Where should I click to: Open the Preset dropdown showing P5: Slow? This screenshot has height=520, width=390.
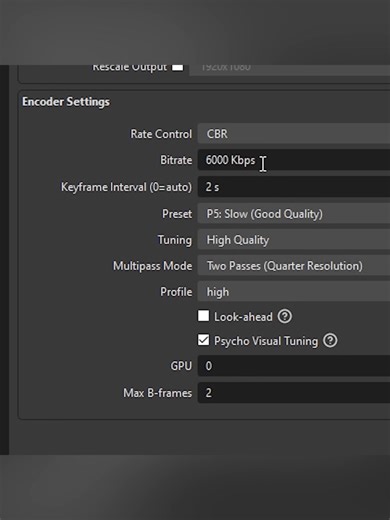294,214
